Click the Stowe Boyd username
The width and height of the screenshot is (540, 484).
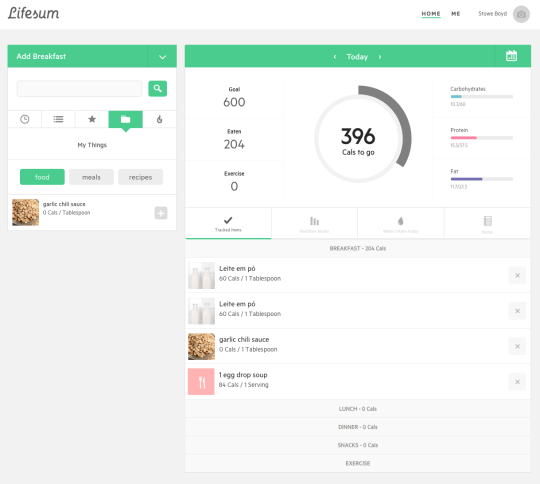492,14
